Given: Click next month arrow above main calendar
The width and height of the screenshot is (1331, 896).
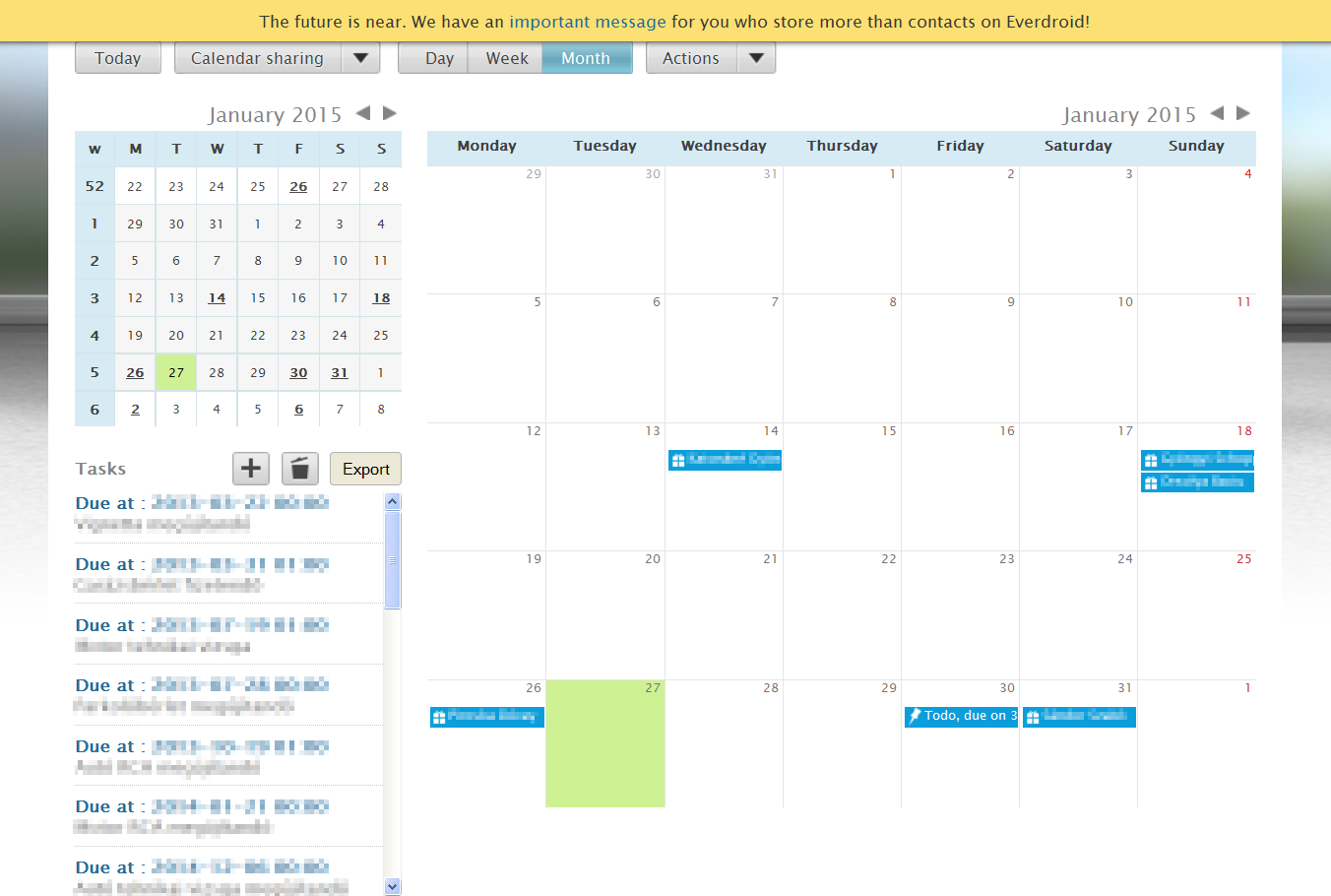Looking at the screenshot, I should point(1243,113).
